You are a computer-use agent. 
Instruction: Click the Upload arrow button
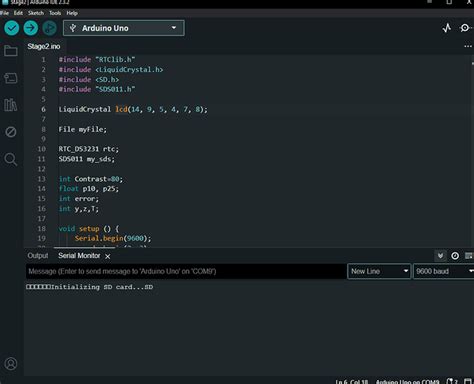[31, 28]
